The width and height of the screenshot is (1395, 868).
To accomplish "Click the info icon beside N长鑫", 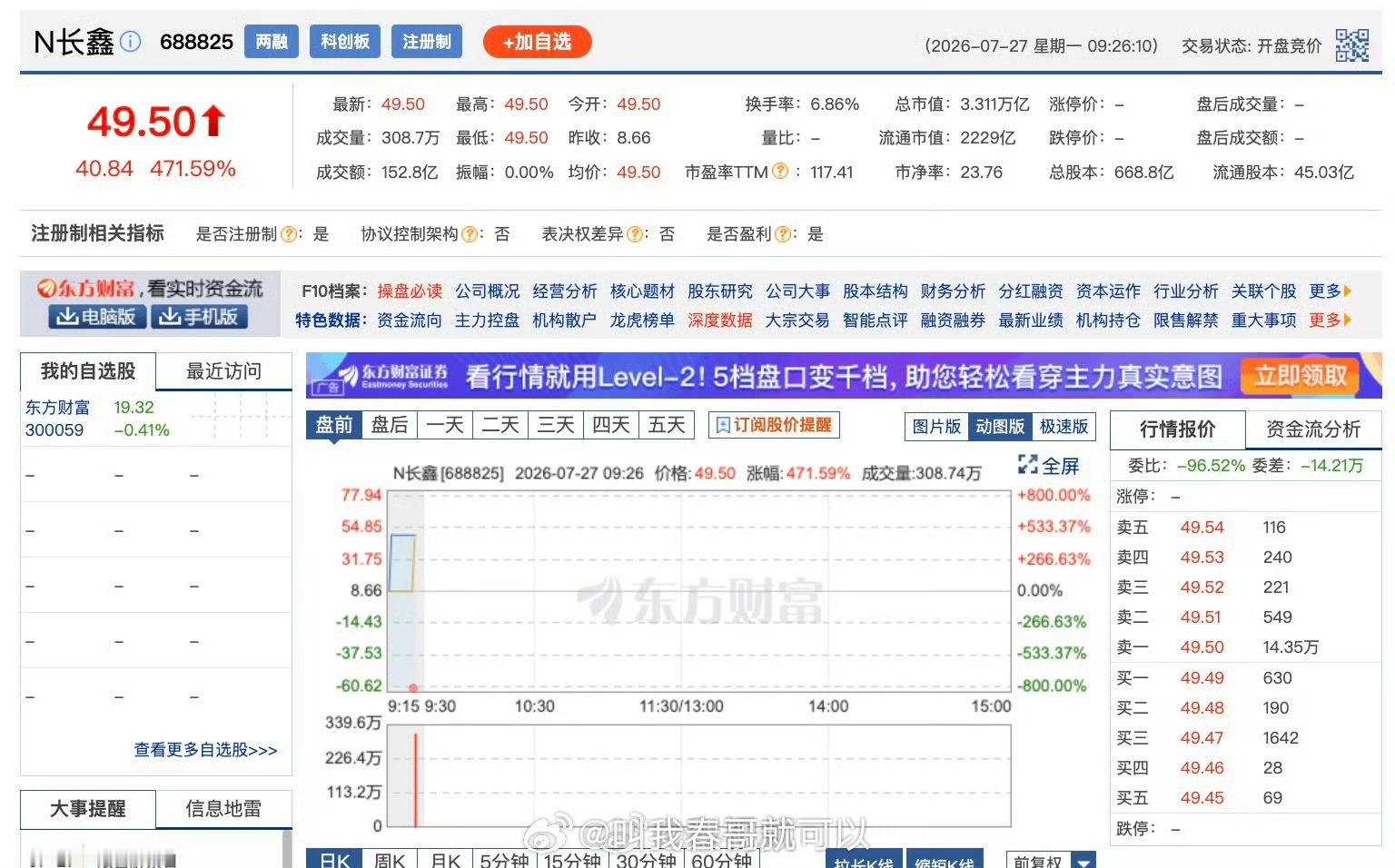I will [131, 42].
